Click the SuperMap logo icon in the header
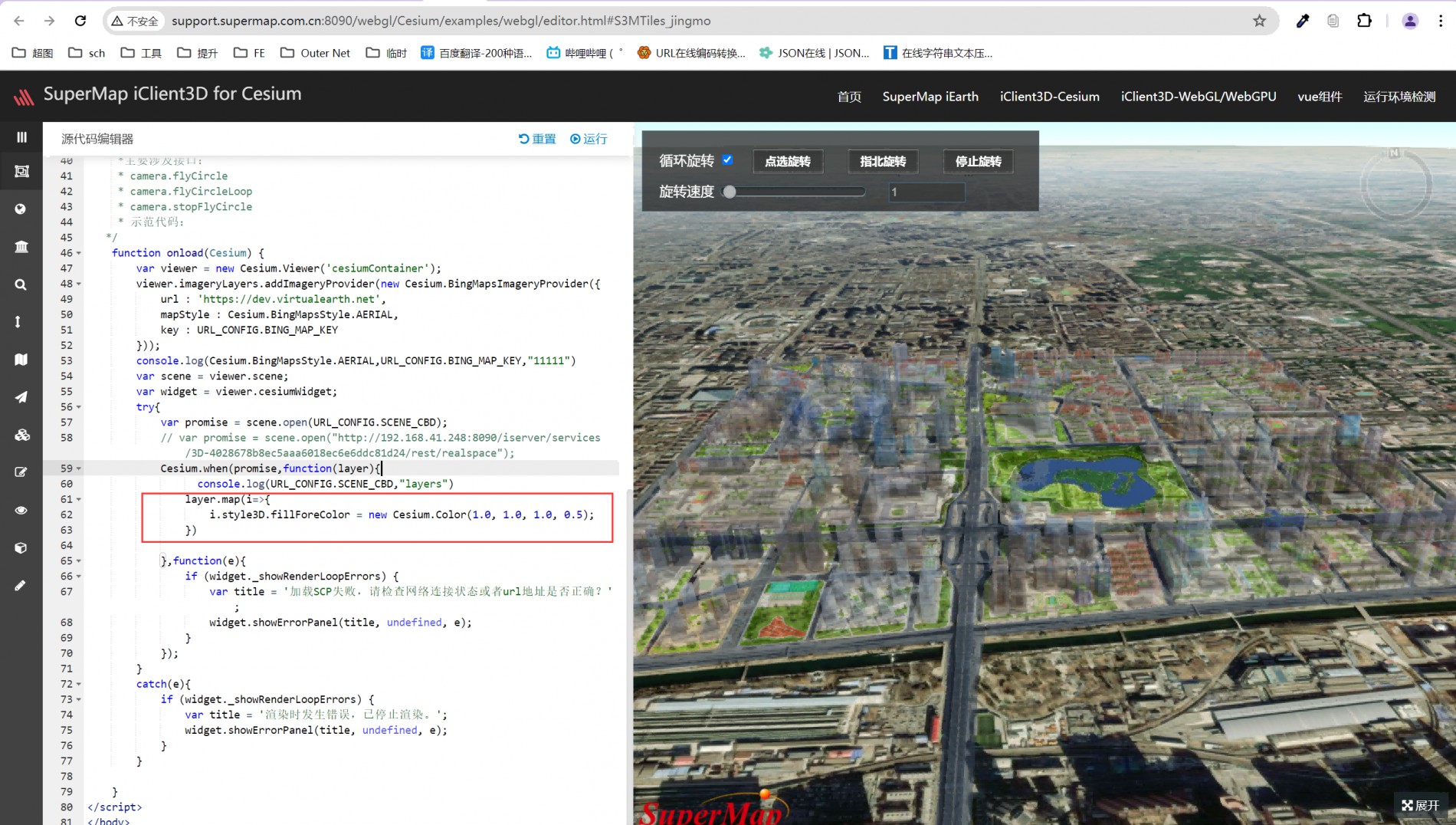Screen dimensions: 1456x825 [x=24, y=96]
